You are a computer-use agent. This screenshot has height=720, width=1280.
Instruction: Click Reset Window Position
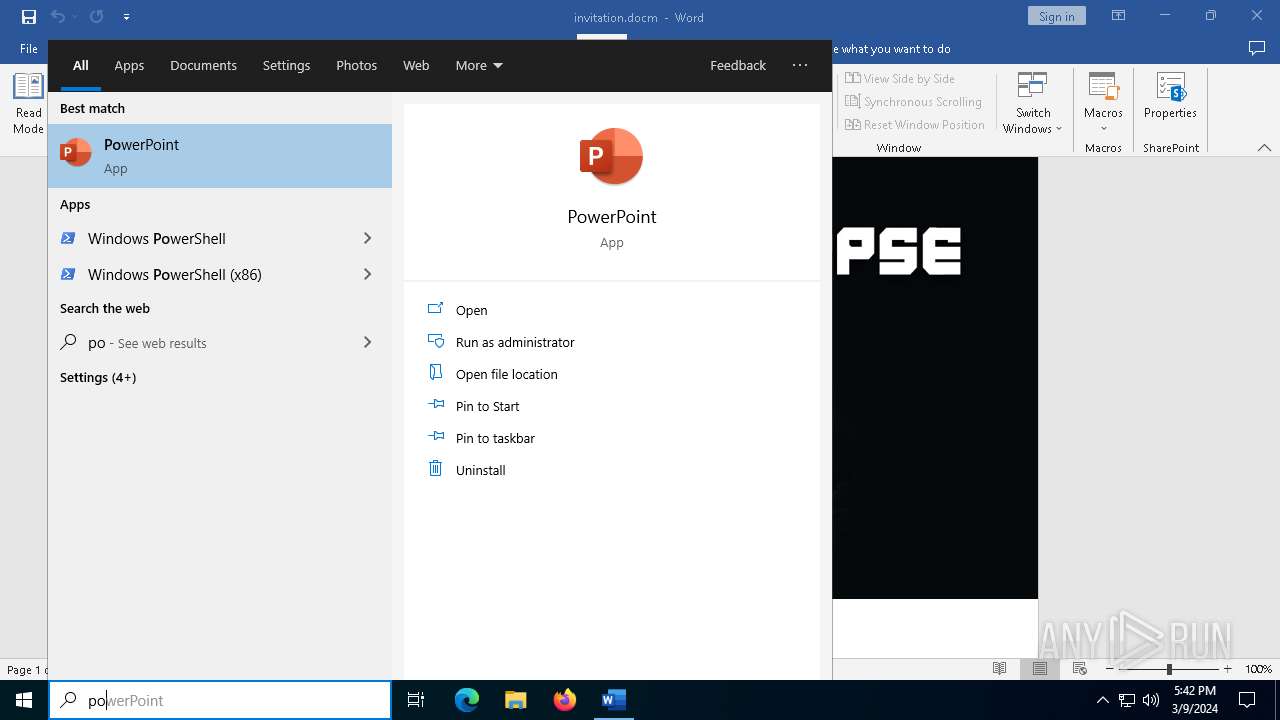[915, 124]
